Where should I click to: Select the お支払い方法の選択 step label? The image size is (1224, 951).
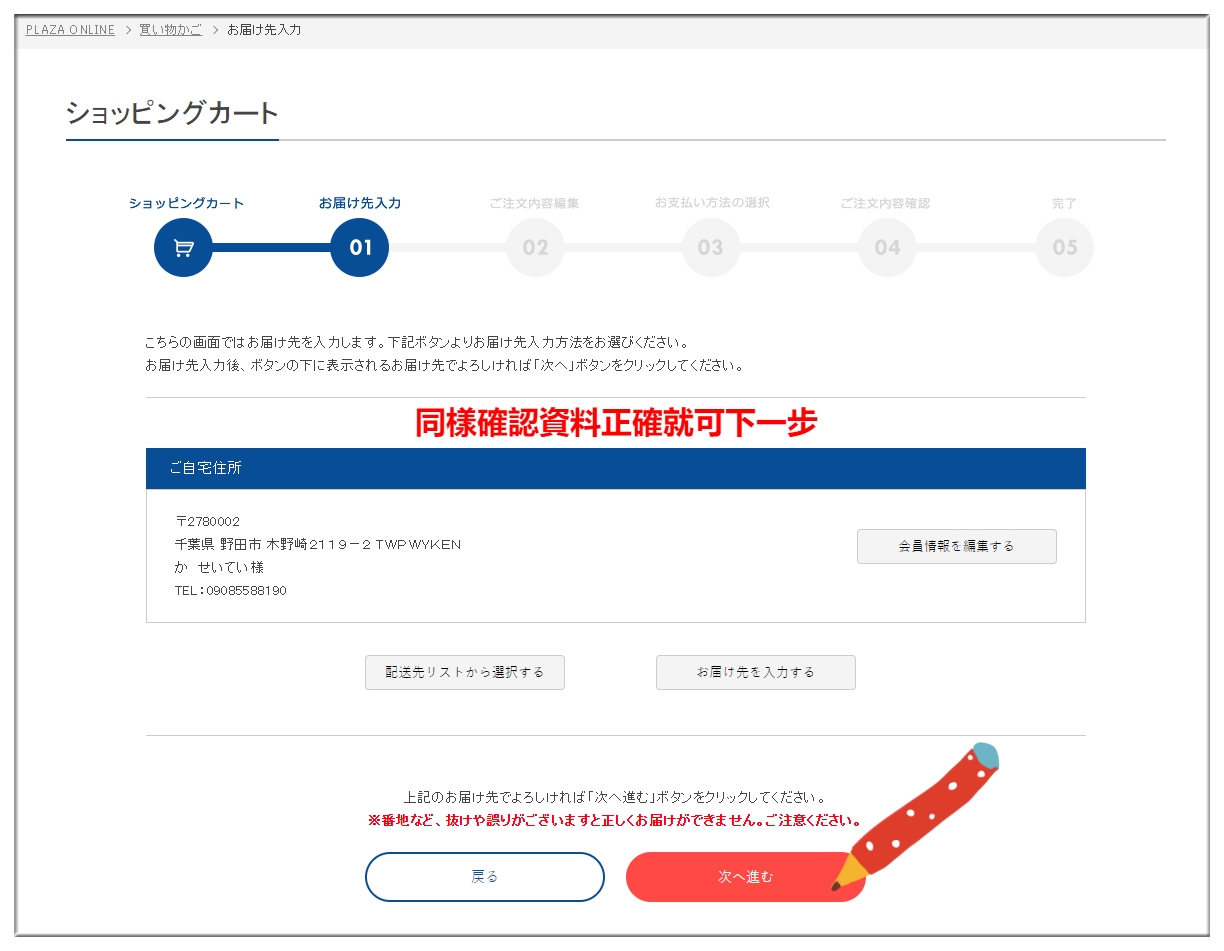click(x=711, y=203)
